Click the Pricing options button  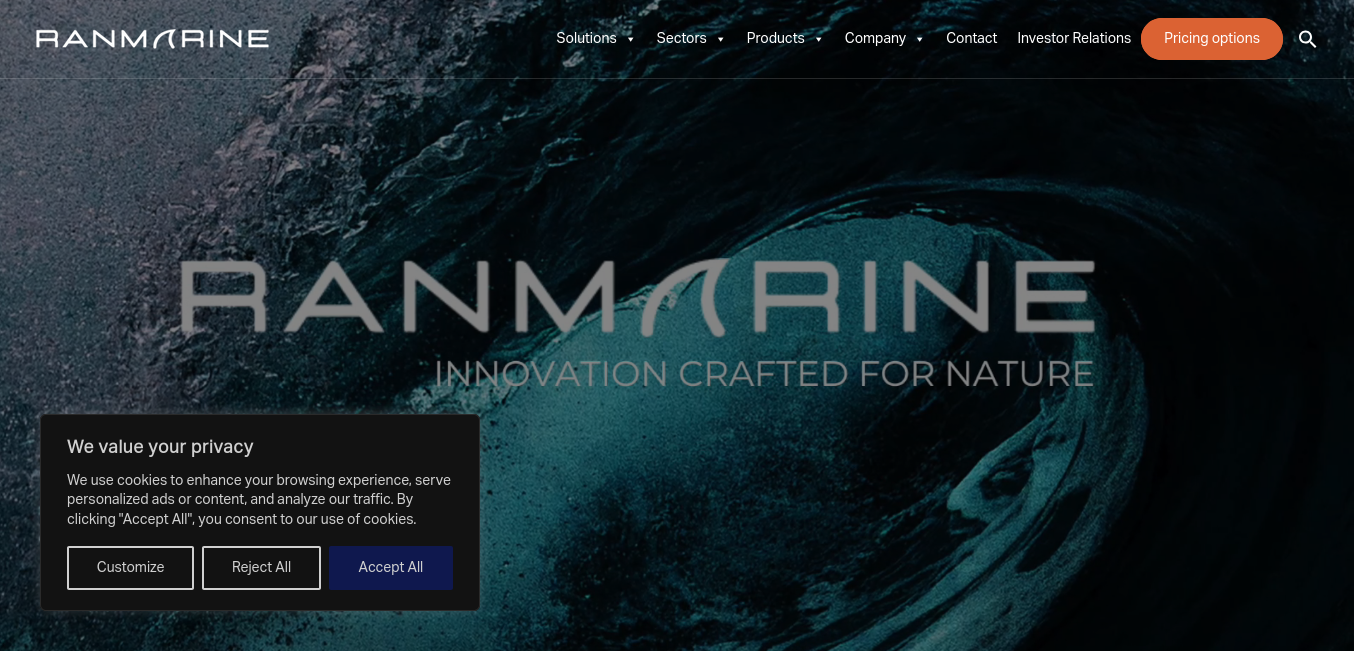[x=1212, y=38]
